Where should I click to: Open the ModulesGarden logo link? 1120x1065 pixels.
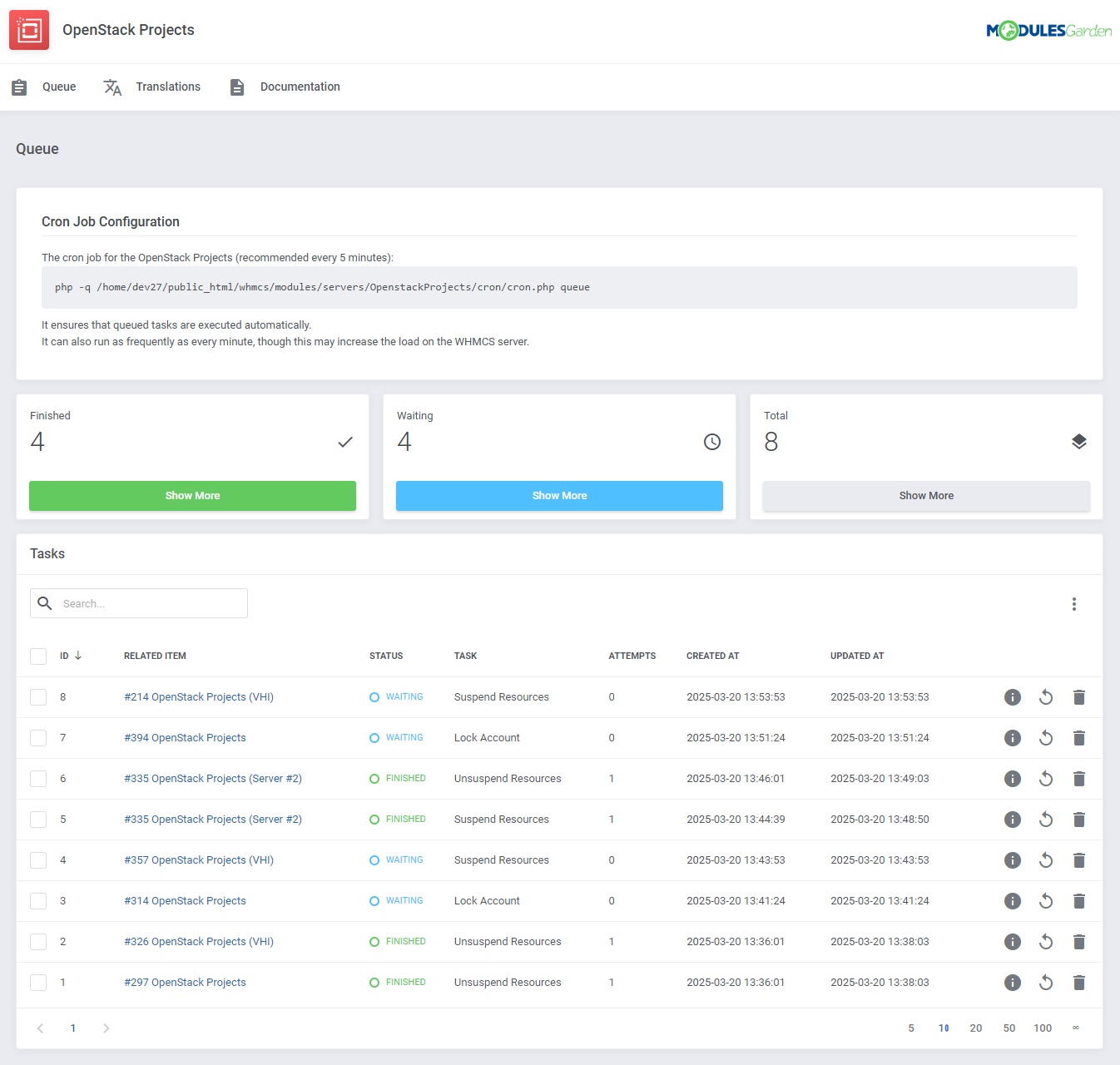1048,31
